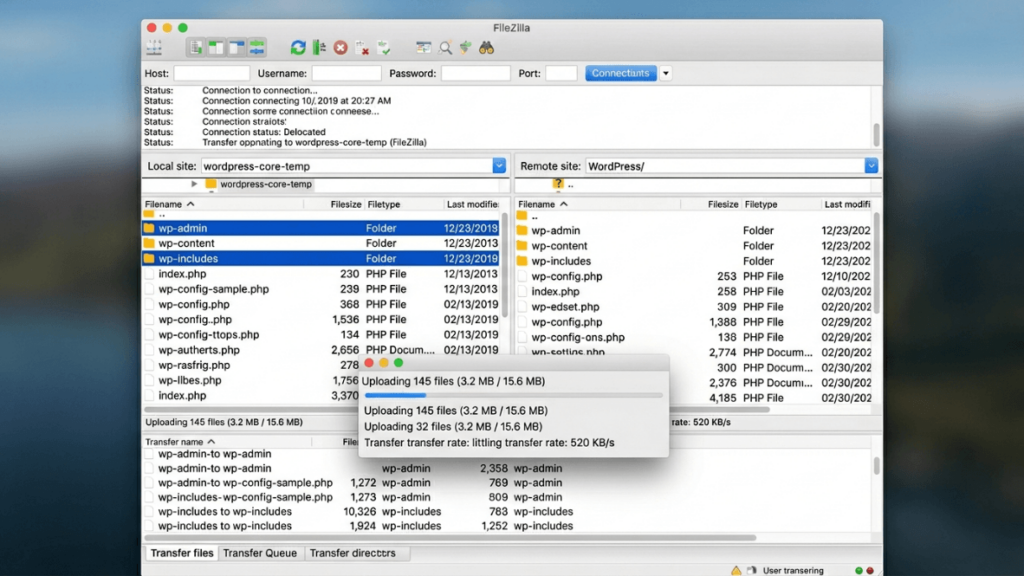
Task: Toggle the transfer queue display icon
Action: (257, 48)
